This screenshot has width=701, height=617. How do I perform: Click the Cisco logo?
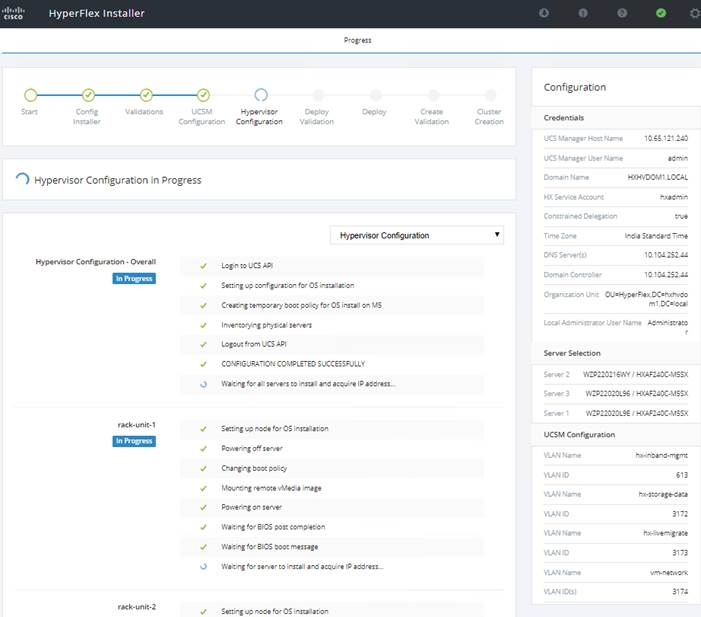(20, 13)
